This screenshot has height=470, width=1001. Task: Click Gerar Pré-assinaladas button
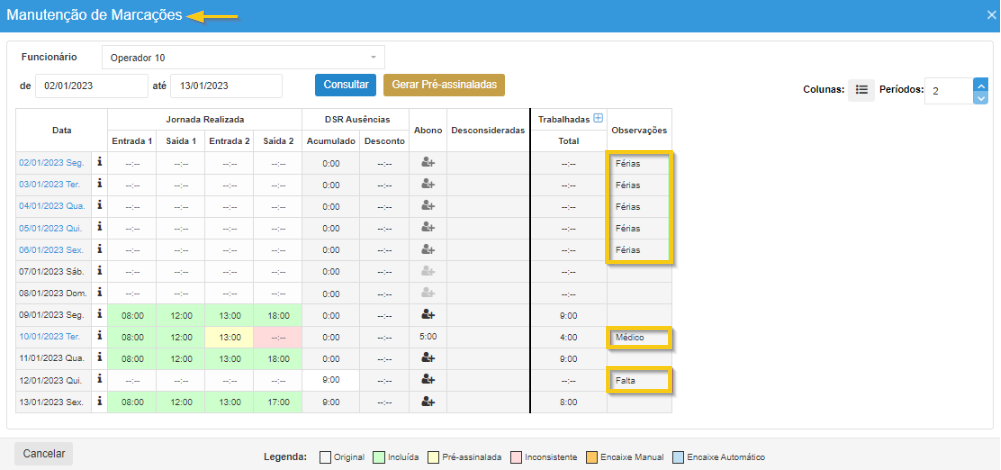[x=444, y=85]
